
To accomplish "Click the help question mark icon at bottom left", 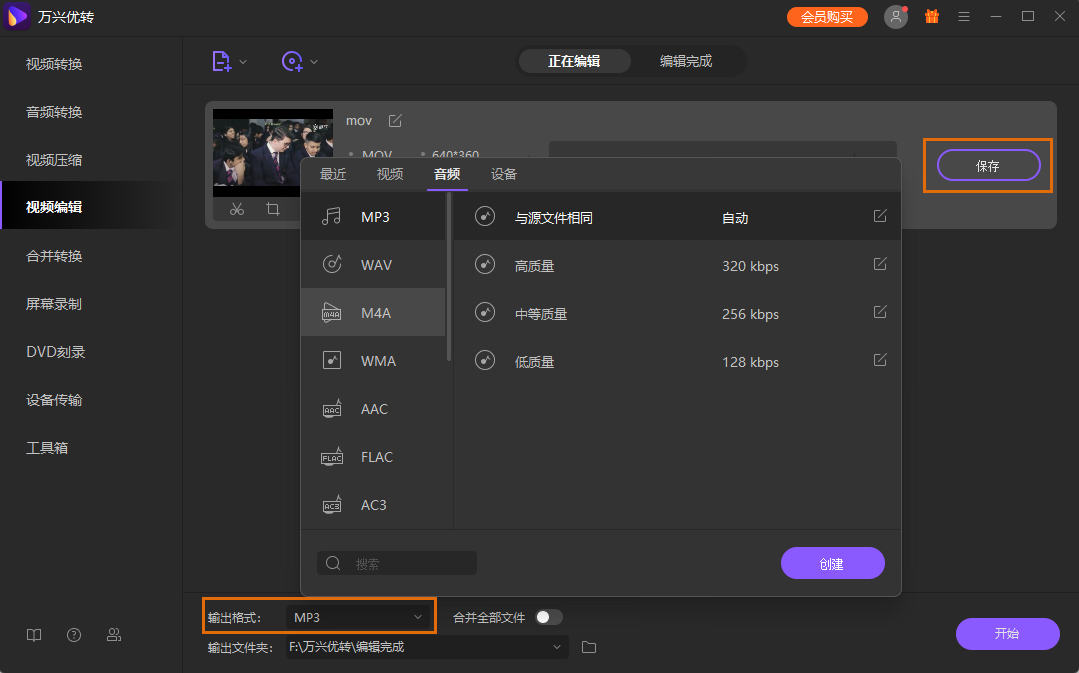I will [73, 634].
